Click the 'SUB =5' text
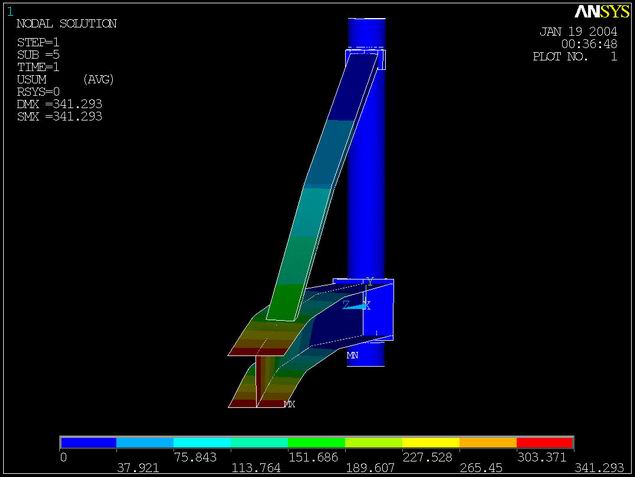 (x=38, y=55)
